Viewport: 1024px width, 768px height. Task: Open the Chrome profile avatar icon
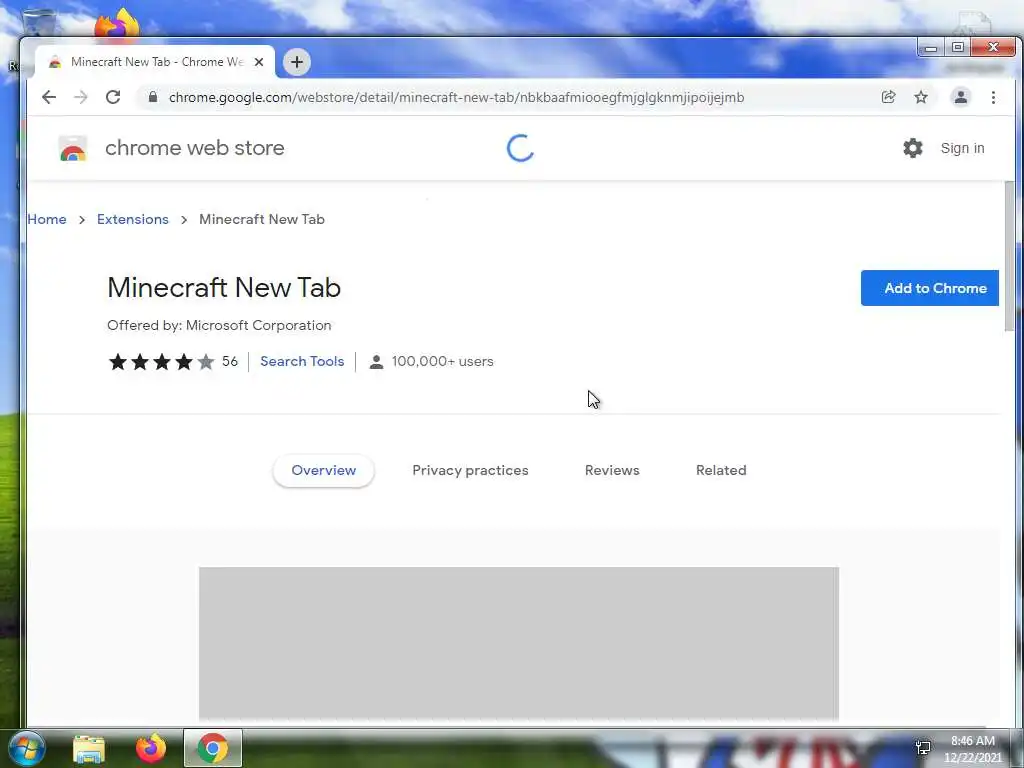[961, 97]
